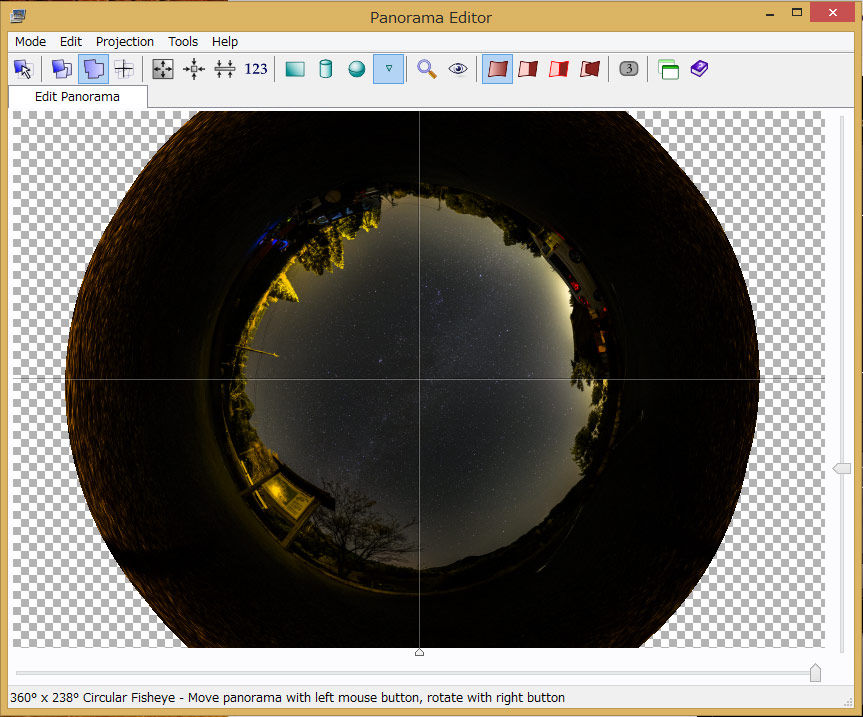Click the Panorama Editor title bar app icon
This screenshot has height=717, width=863.
click(x=18, y=16)
